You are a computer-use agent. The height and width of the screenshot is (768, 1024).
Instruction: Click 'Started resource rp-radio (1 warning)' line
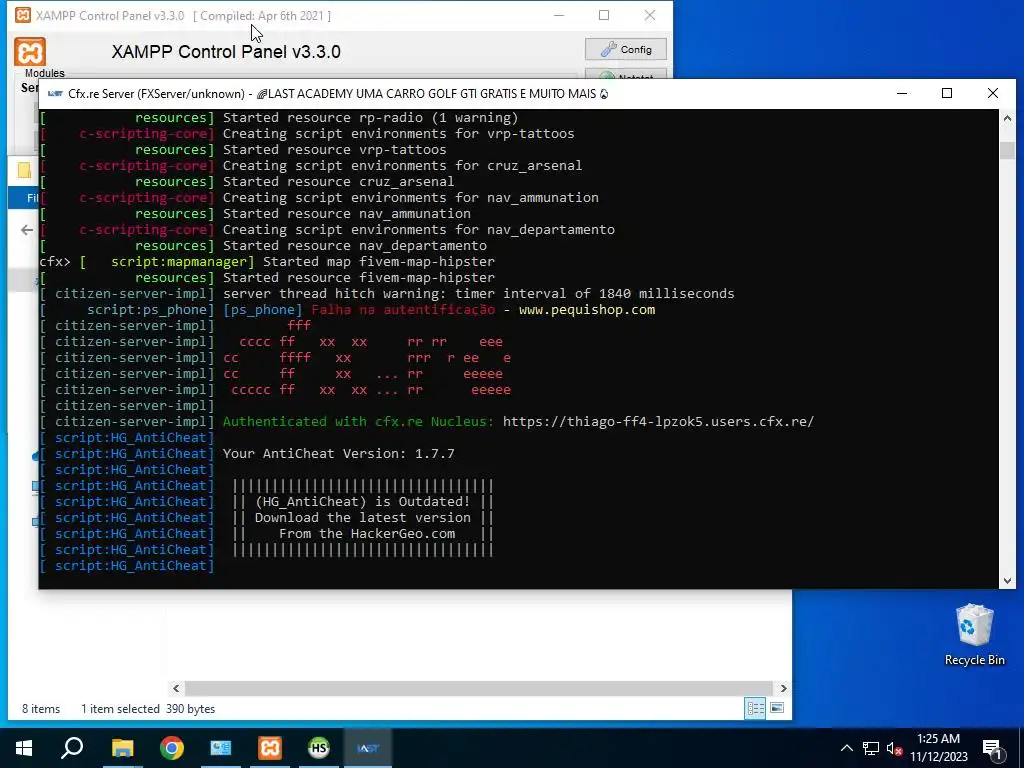(x=370, y=118)
